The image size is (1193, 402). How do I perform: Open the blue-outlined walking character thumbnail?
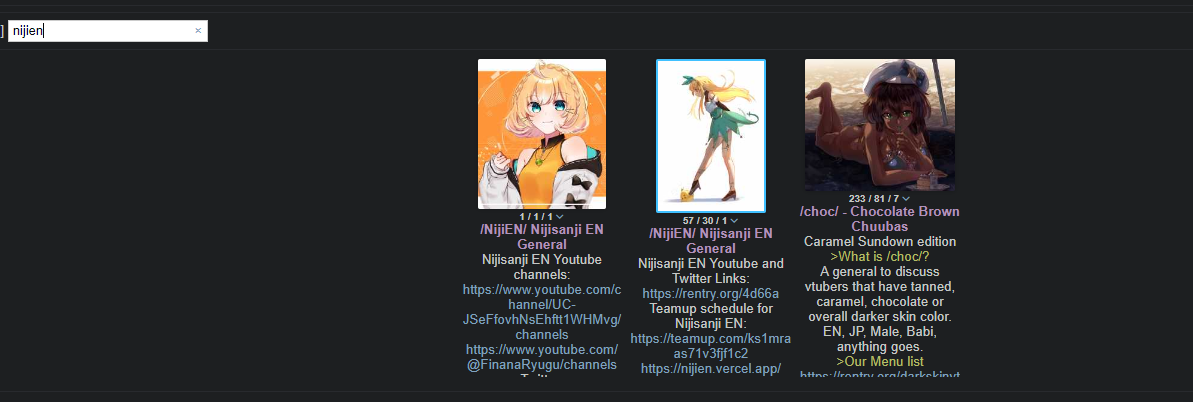pos(711,136)
